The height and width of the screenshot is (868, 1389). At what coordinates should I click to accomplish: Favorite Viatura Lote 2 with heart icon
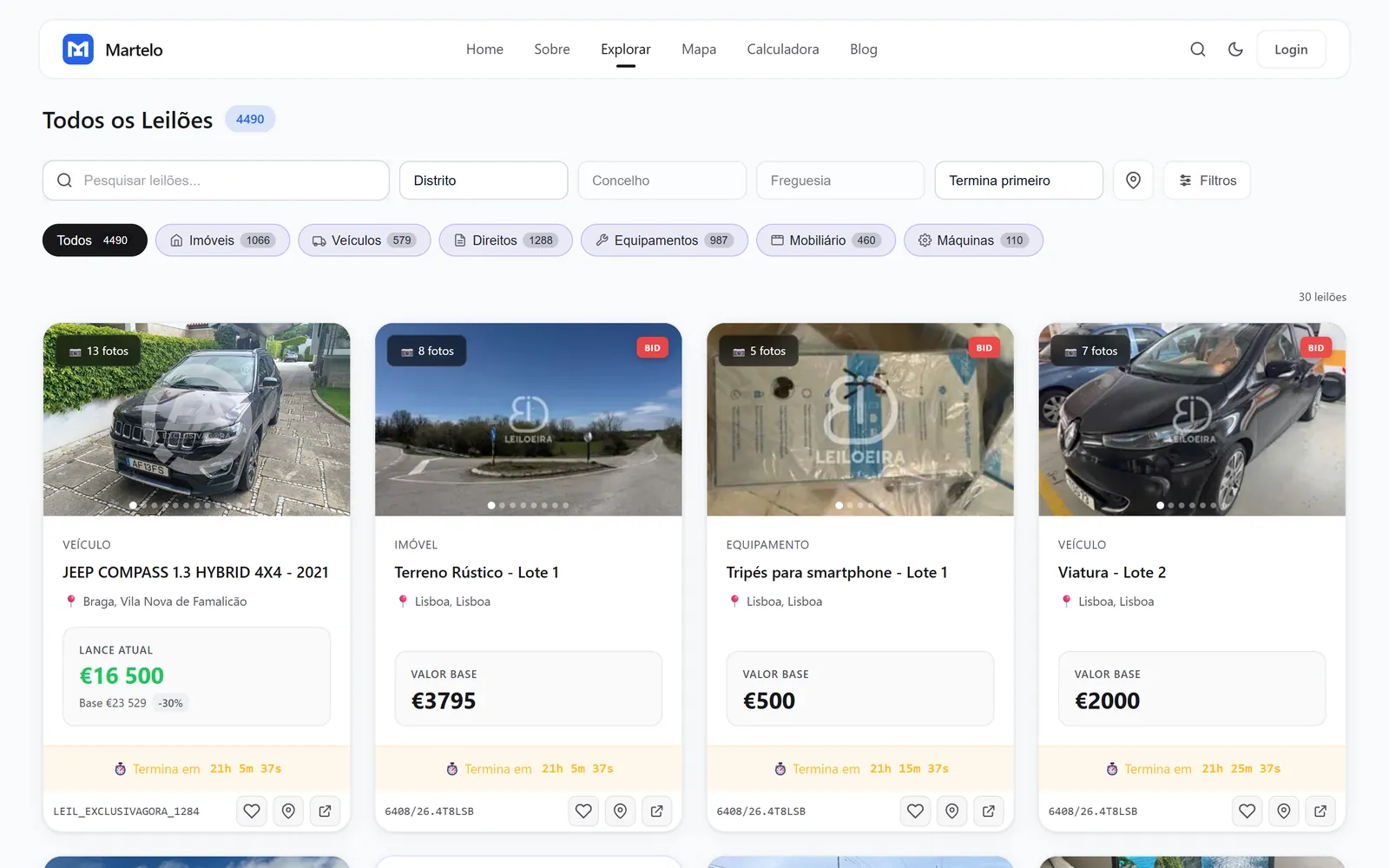[x=1247, y=811]
